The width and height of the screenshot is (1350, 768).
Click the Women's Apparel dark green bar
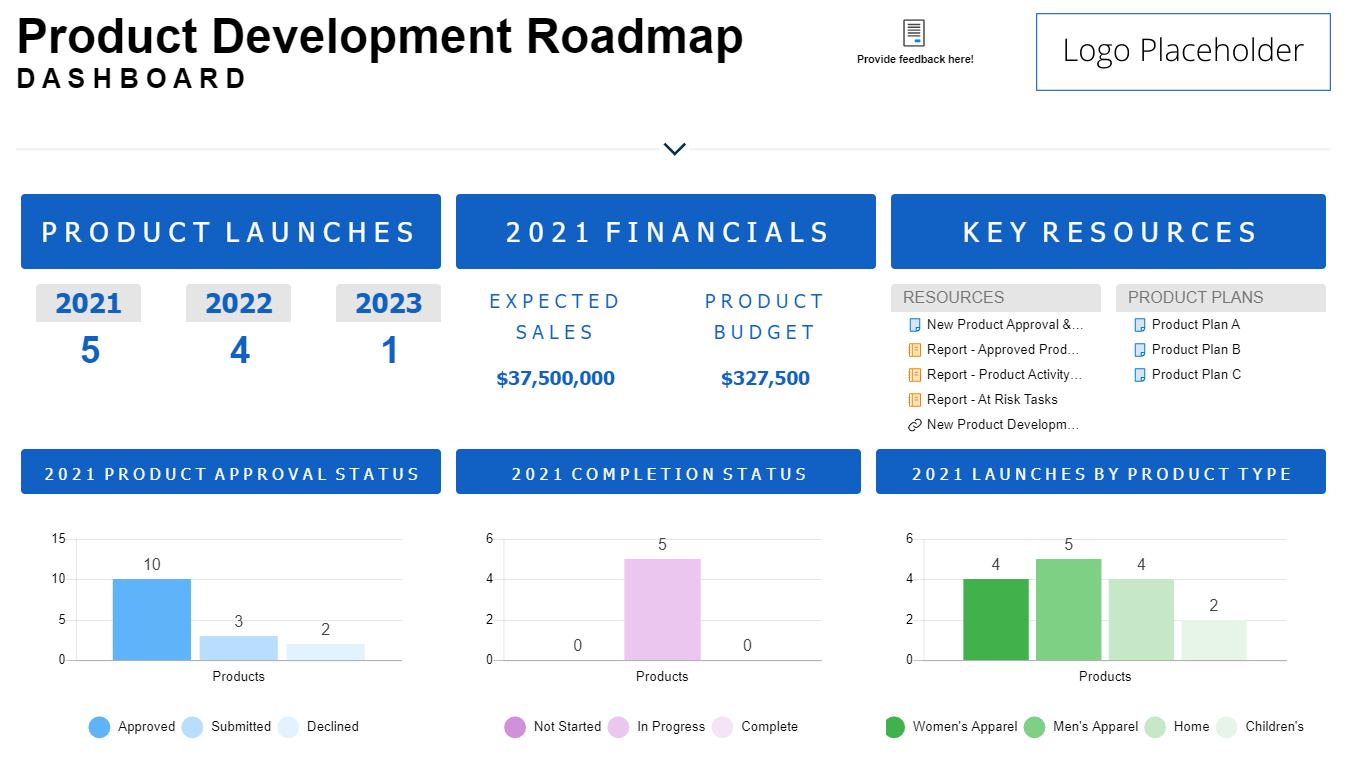click(x=995, y=619)
